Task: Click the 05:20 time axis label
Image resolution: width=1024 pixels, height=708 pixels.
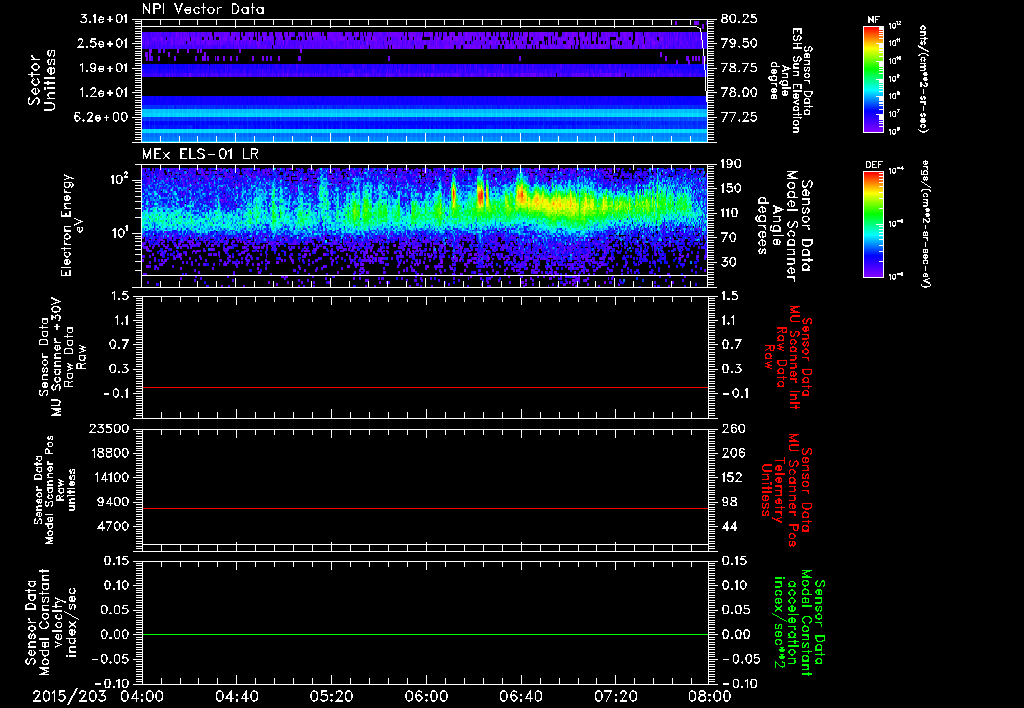Action: pyautogui.click(x=331, y=696)
